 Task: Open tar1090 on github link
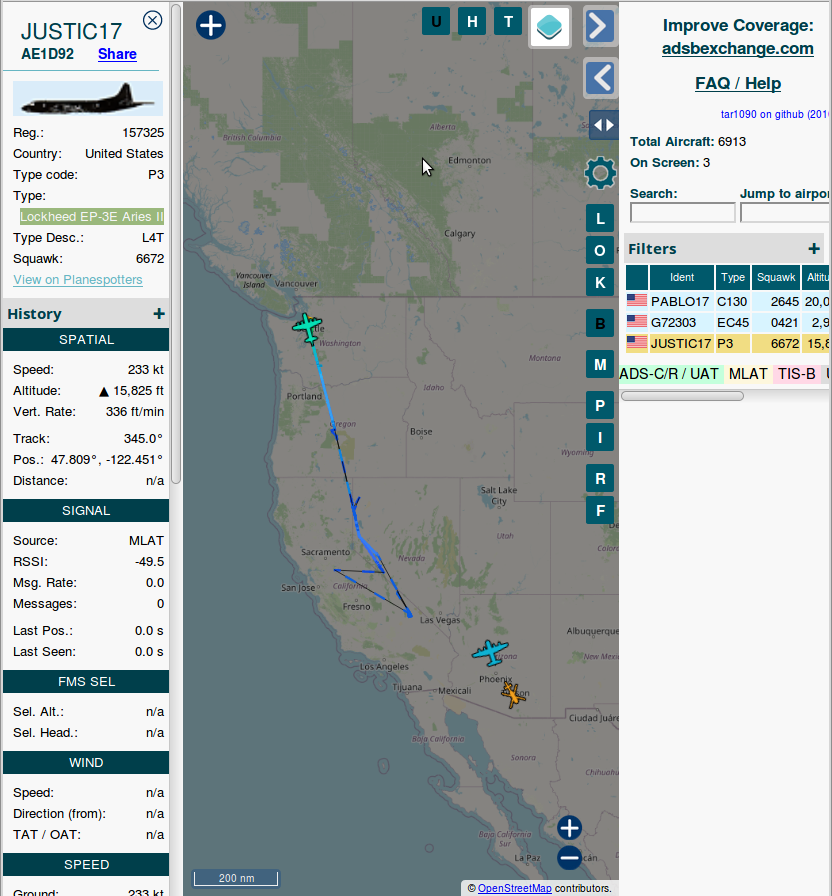click(776, 114)
